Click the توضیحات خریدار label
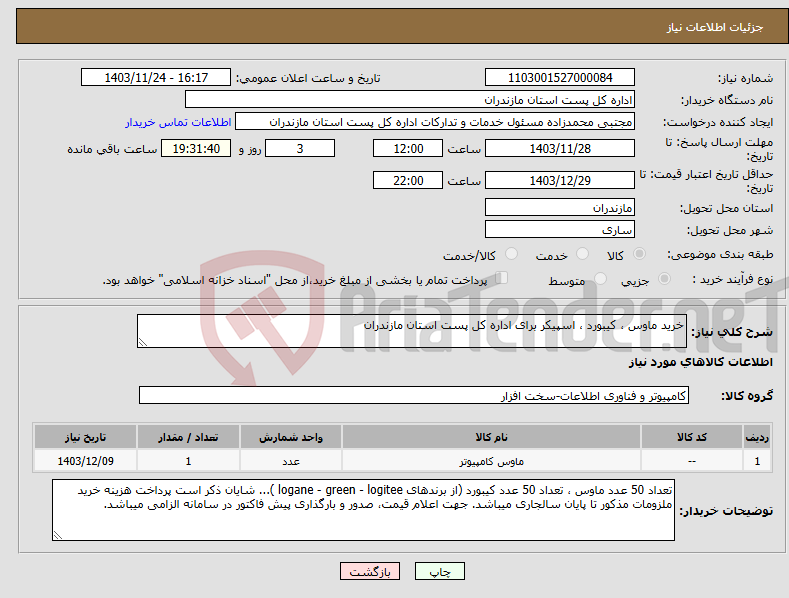The width and height of the screenshot is (789, 598). (x=726, y=511)
